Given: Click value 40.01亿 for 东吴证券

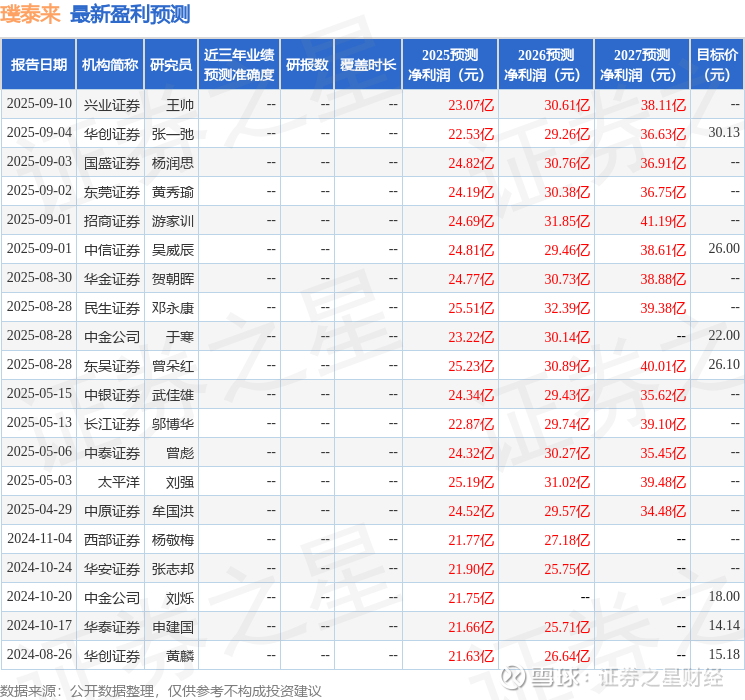Looking at the screenshot, I should (x=663, y=366).
